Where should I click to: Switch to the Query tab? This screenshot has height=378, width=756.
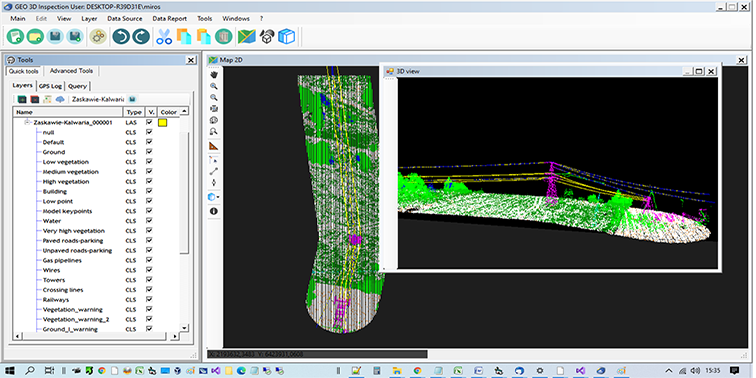pos(77,86)
